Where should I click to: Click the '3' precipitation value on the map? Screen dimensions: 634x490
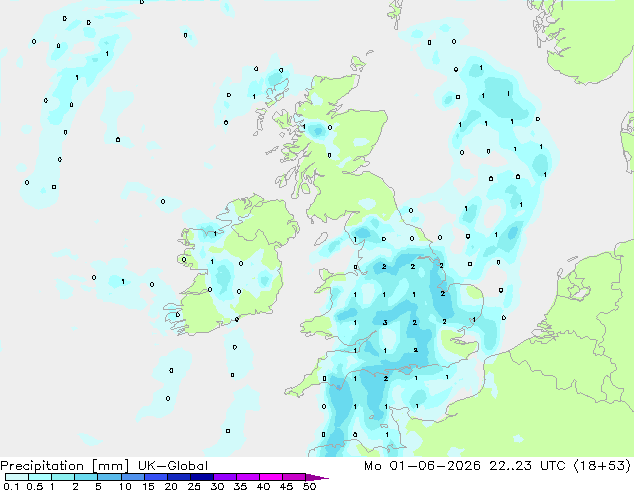[385, 322]
